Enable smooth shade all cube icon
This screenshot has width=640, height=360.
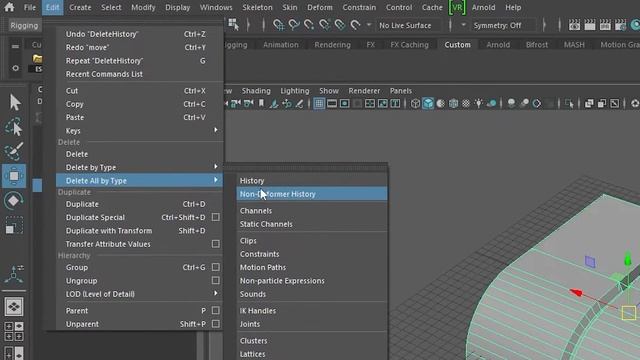click(428, 104)
